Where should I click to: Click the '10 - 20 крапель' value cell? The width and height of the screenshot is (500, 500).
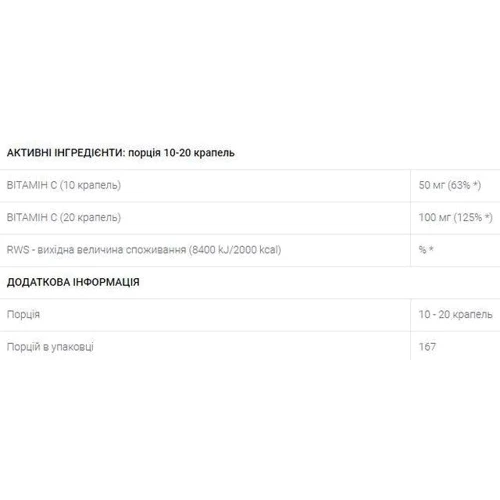(455, 314)
